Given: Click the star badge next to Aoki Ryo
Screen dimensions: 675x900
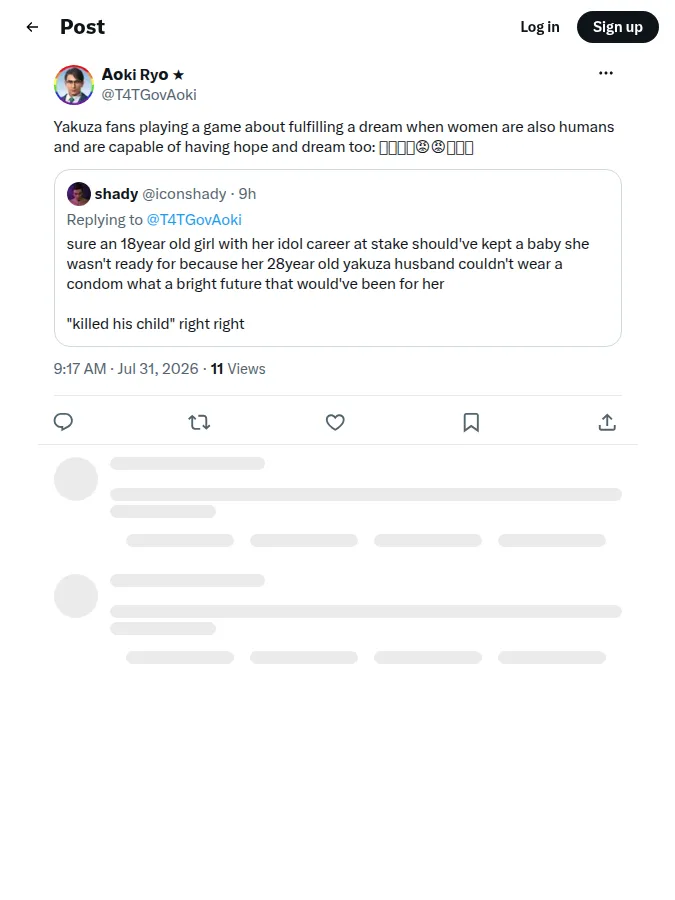Looking at the screenshot, I should click(179, 75).
